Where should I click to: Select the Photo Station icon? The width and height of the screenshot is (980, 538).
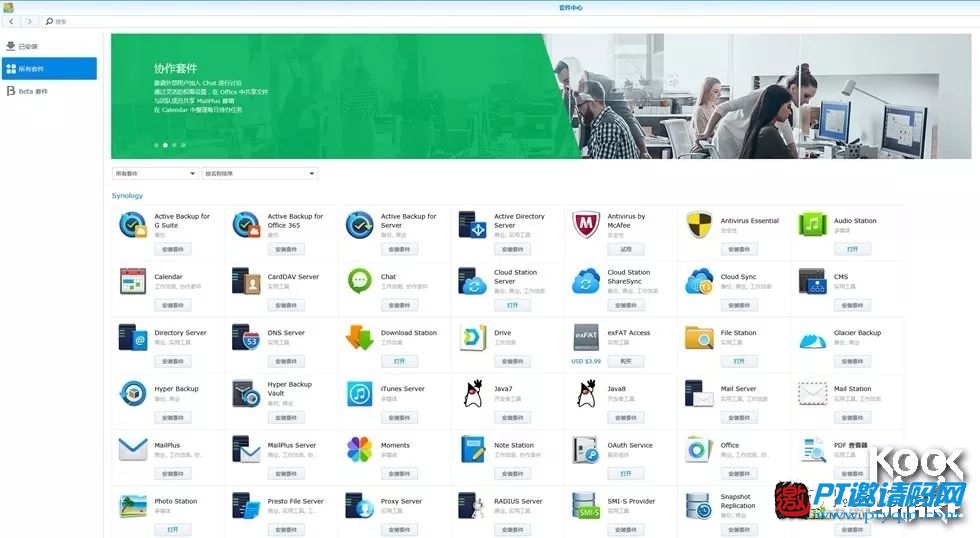pos(132,506)
